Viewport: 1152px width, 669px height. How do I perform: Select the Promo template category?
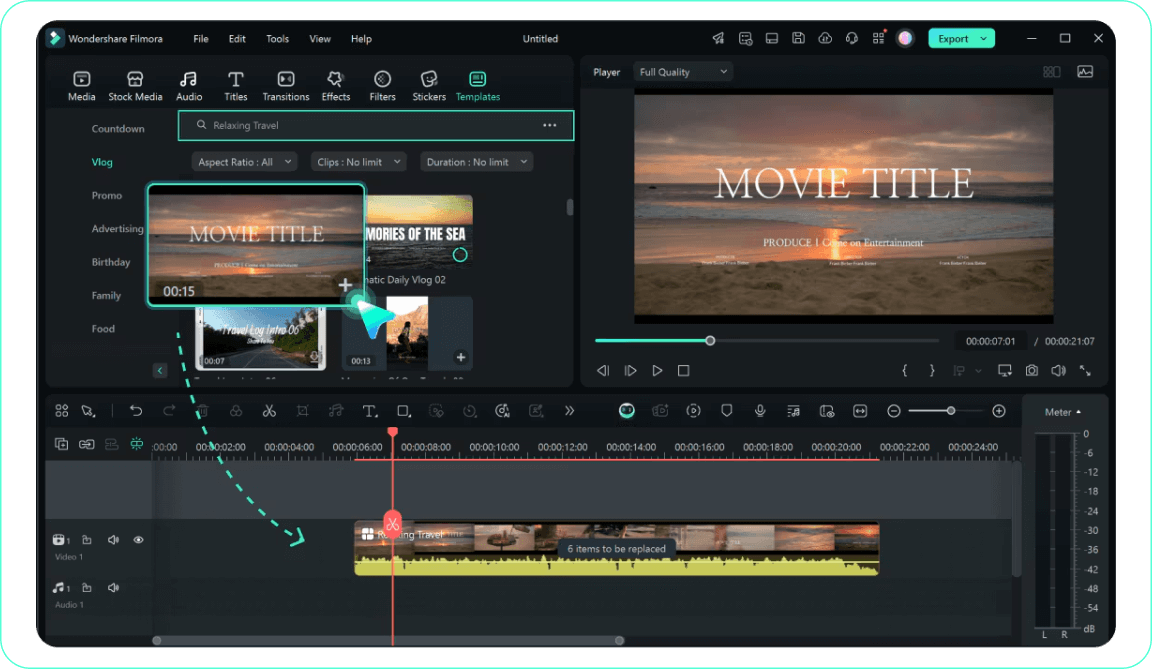tap(107, 195)
